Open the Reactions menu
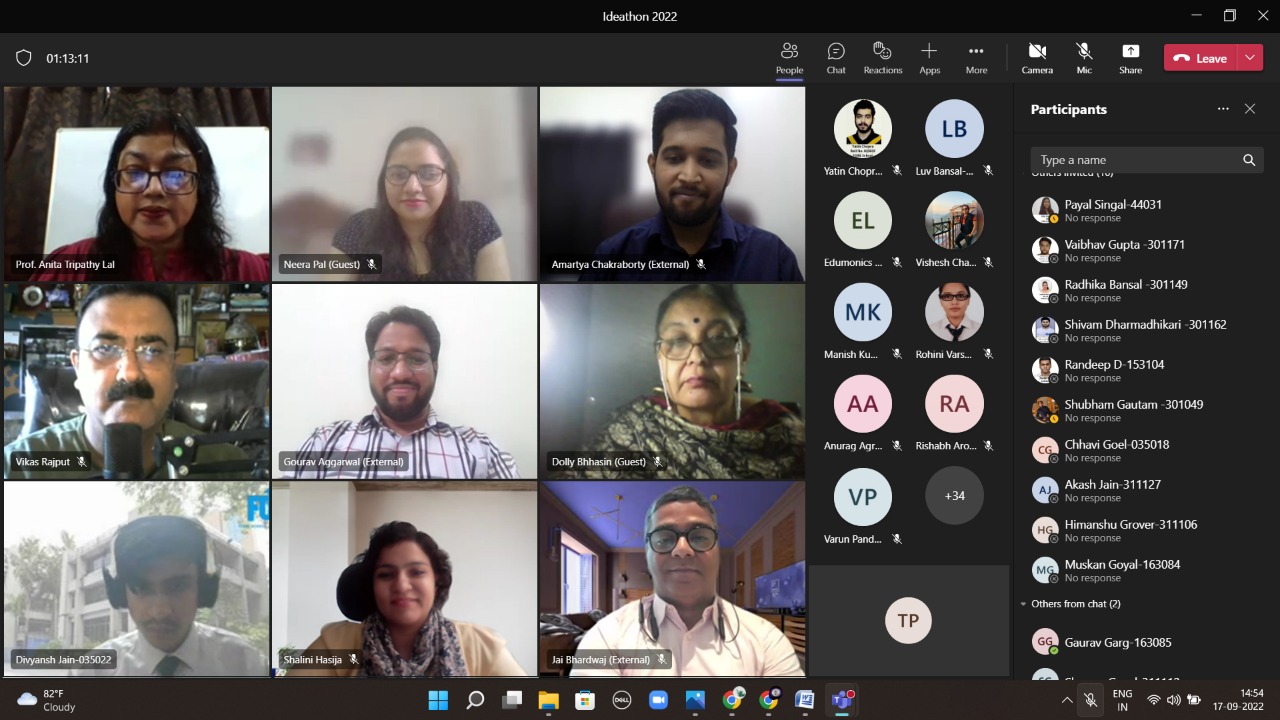 [x=882, y=58]
